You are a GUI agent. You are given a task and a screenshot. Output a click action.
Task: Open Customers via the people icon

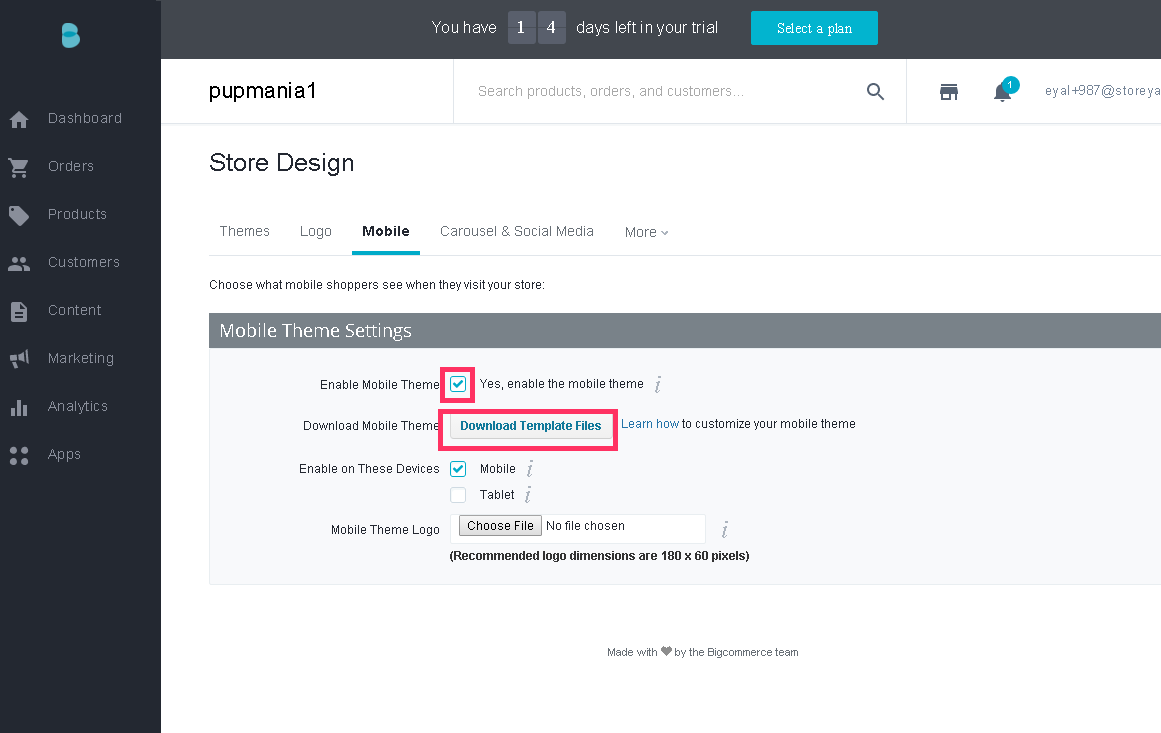point(19,263)
